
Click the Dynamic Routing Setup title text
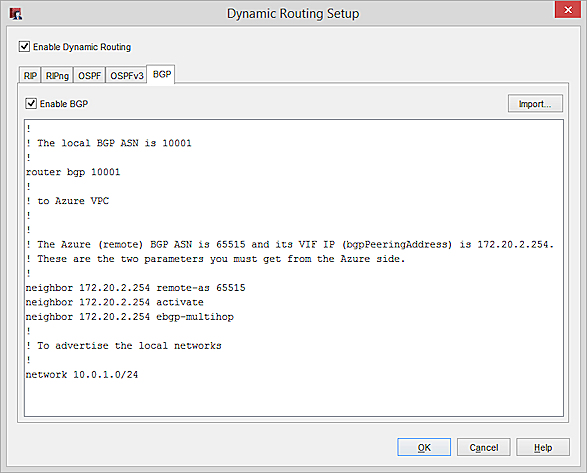[x=293, y=14]
